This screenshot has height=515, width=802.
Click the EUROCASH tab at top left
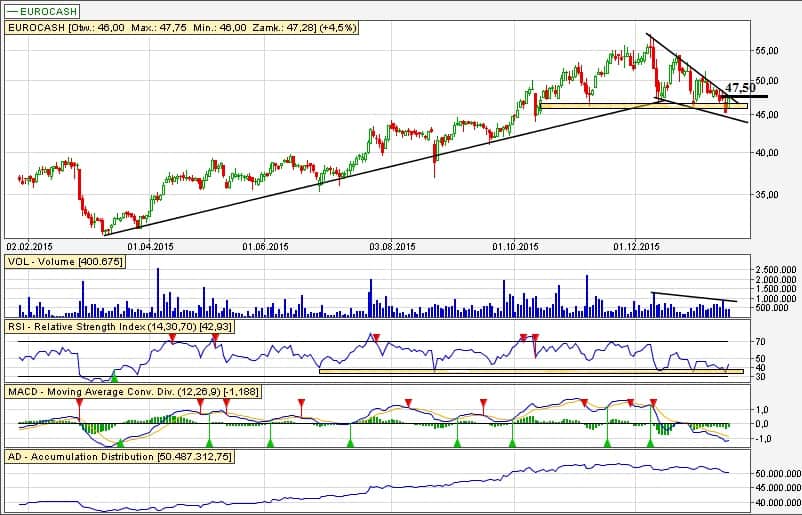41,10
